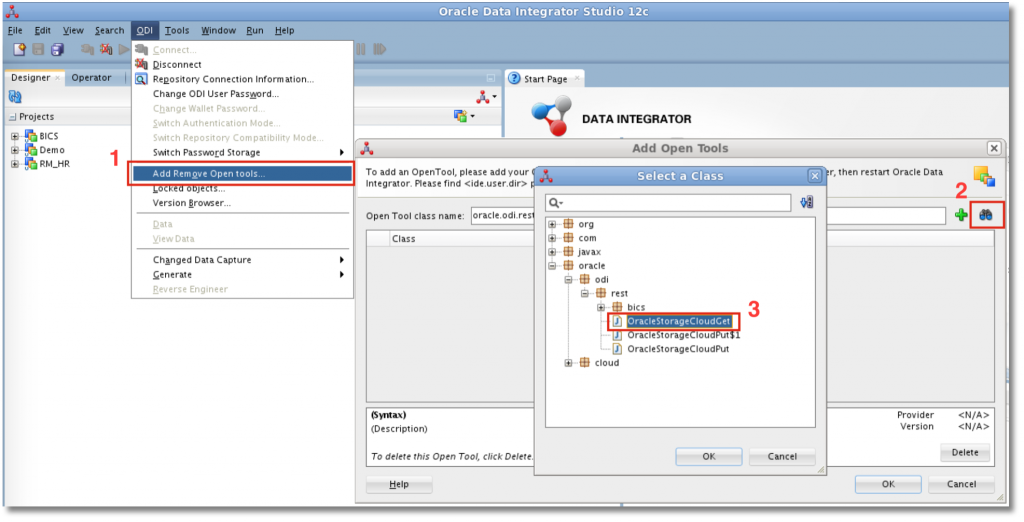Click OK in Select a Class dialog
The image size is (1024, 522).
pyautogui.click(x=709, y=456)
